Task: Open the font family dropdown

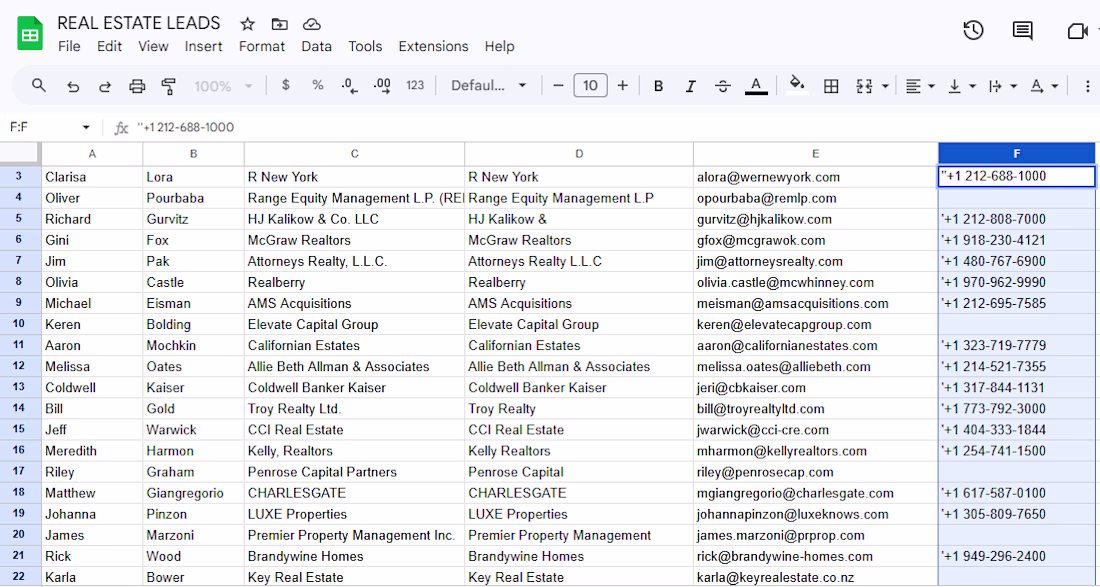Action: (x=488, y=86)
